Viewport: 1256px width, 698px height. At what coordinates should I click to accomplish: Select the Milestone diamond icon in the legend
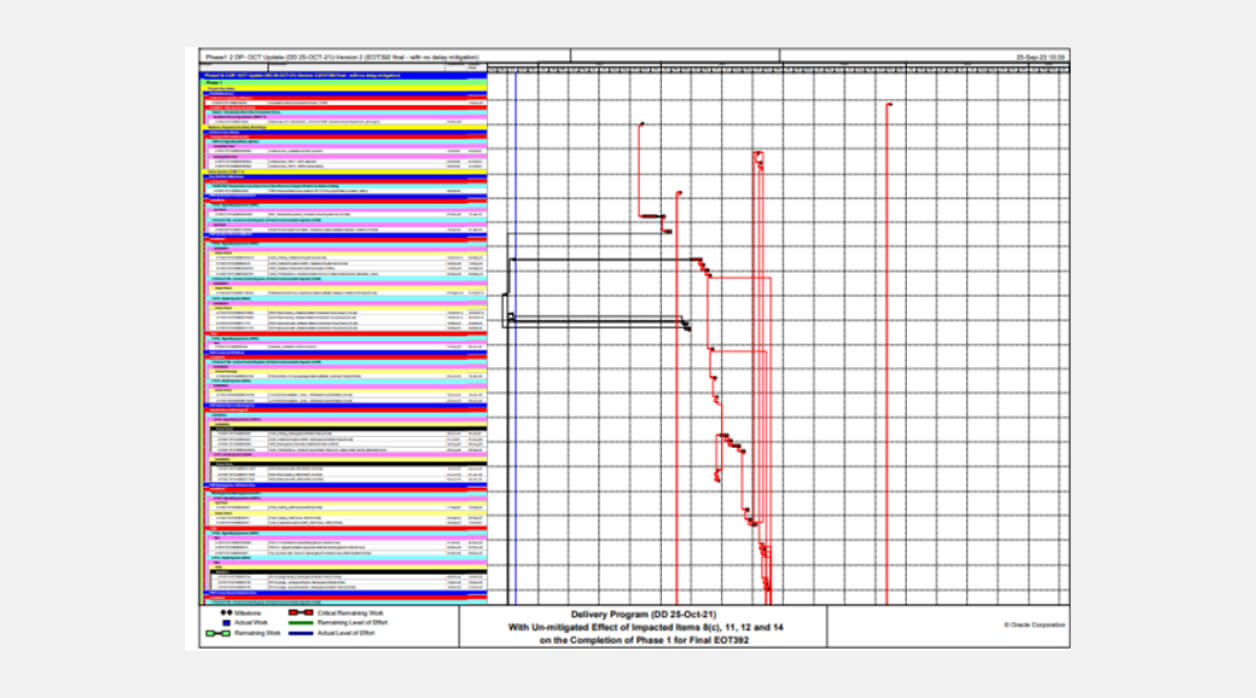click(x=224, y=612)
